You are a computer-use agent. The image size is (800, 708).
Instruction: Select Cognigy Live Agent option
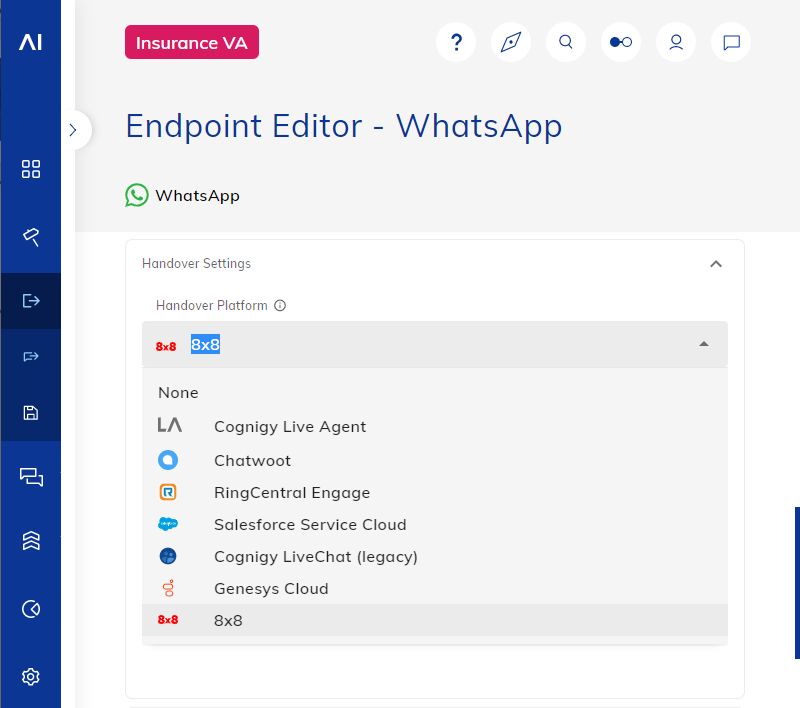coord(435,426)
